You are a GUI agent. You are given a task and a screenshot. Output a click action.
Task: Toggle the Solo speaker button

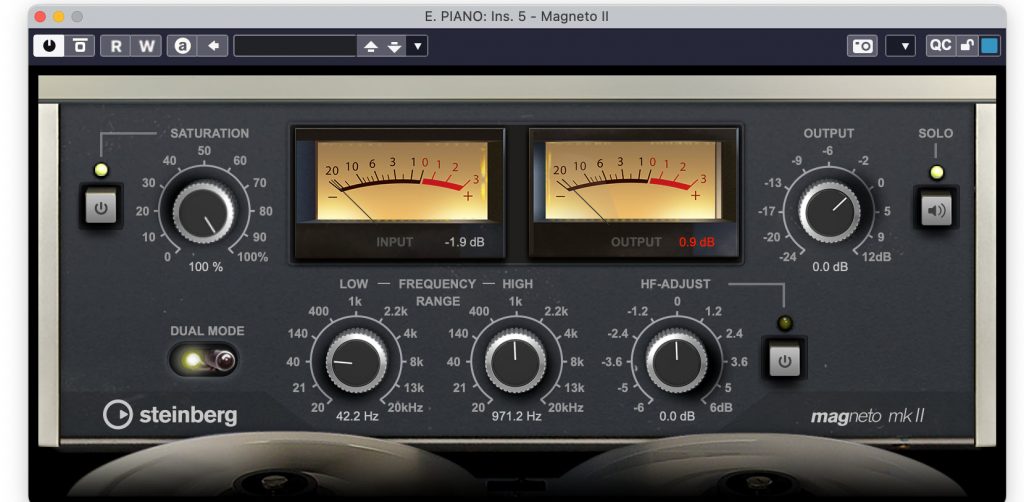point(936,210)
